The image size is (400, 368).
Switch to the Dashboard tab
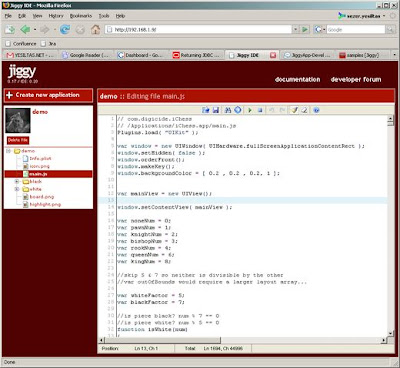(141, 55)
